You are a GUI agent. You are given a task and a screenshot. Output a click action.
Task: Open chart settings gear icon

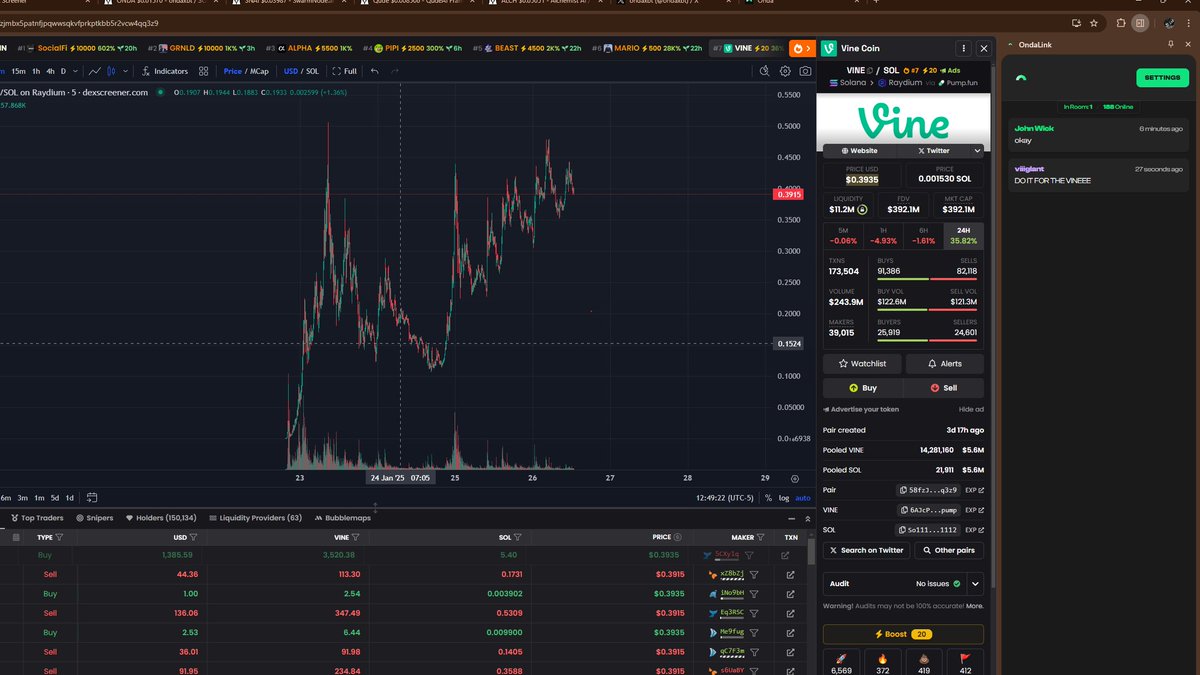point(784,71)
